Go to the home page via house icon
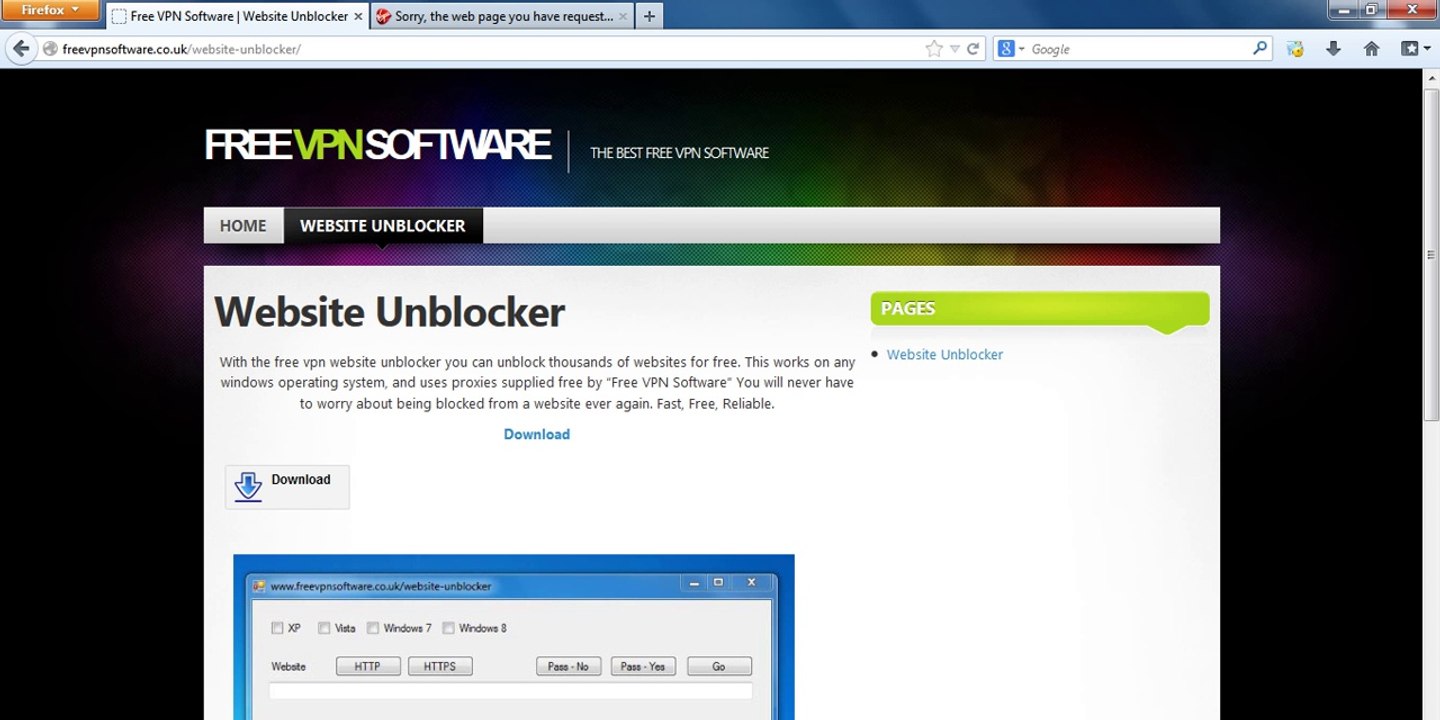This screenshot has height=720, width=1440. click(x=1371, y=49)
